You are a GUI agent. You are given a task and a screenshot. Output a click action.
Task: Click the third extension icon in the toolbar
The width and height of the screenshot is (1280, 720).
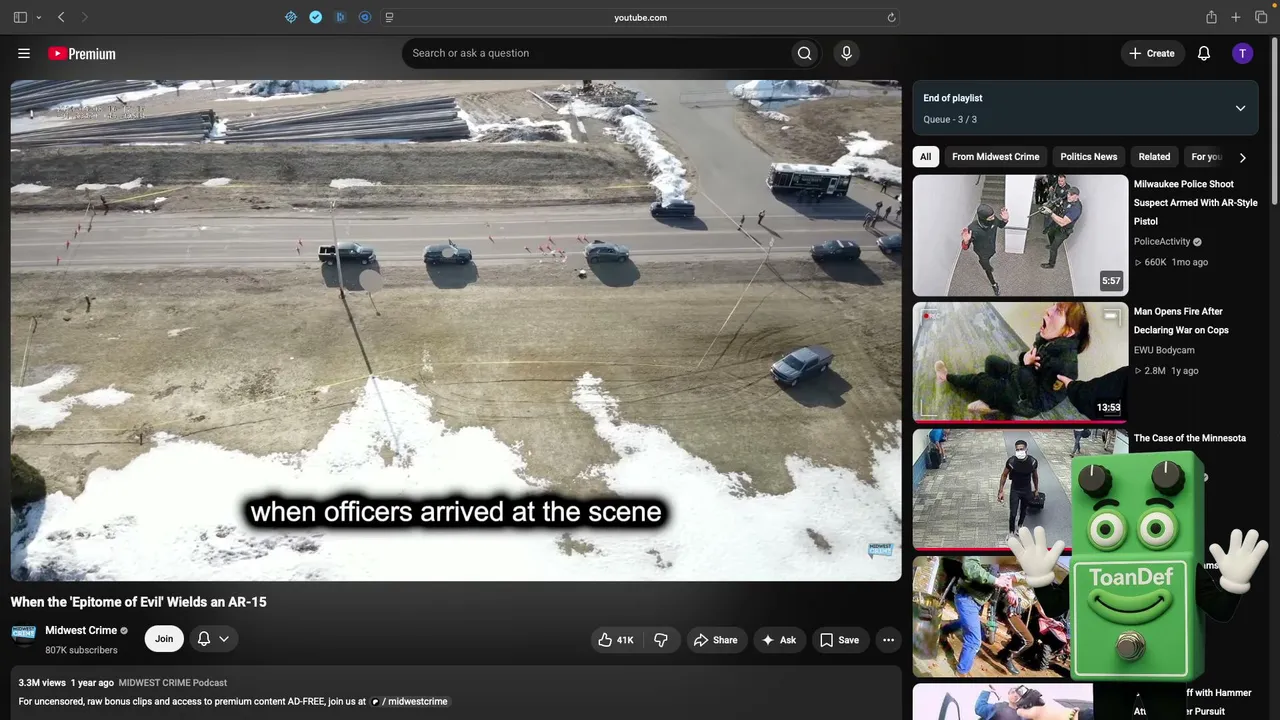tap(340, 17)
